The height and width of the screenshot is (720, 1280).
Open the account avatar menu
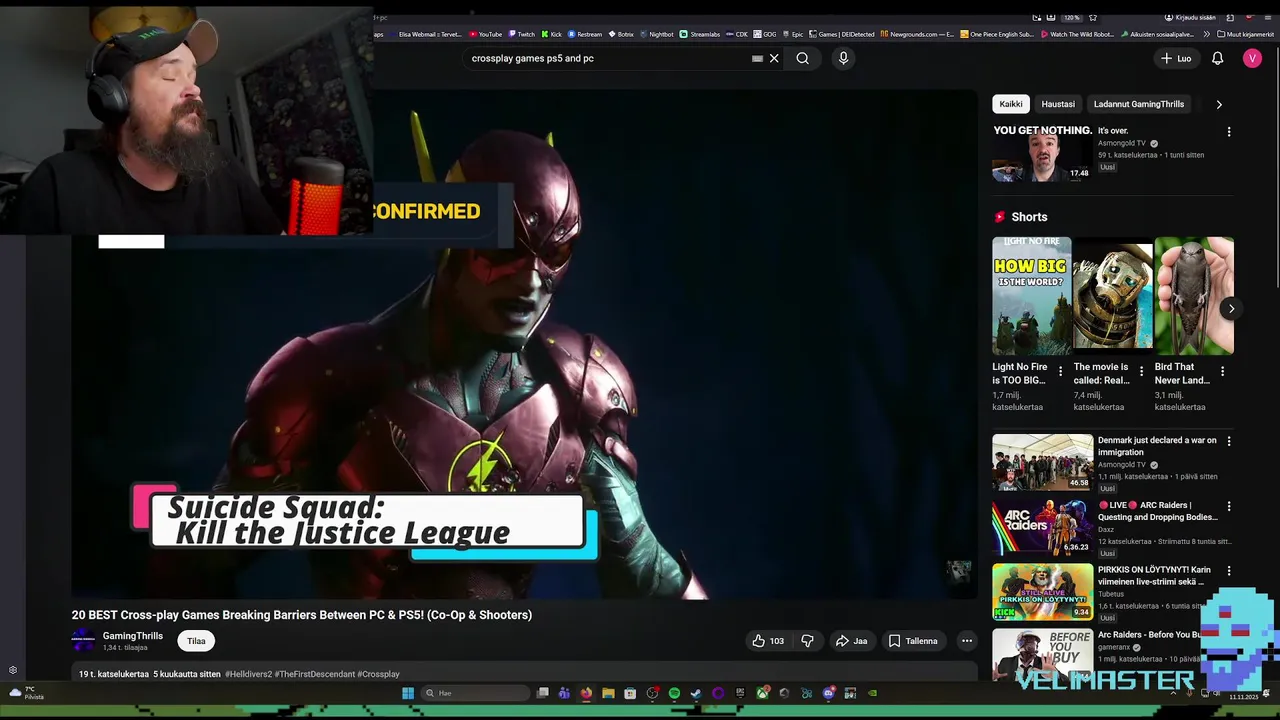[1252, 58]
